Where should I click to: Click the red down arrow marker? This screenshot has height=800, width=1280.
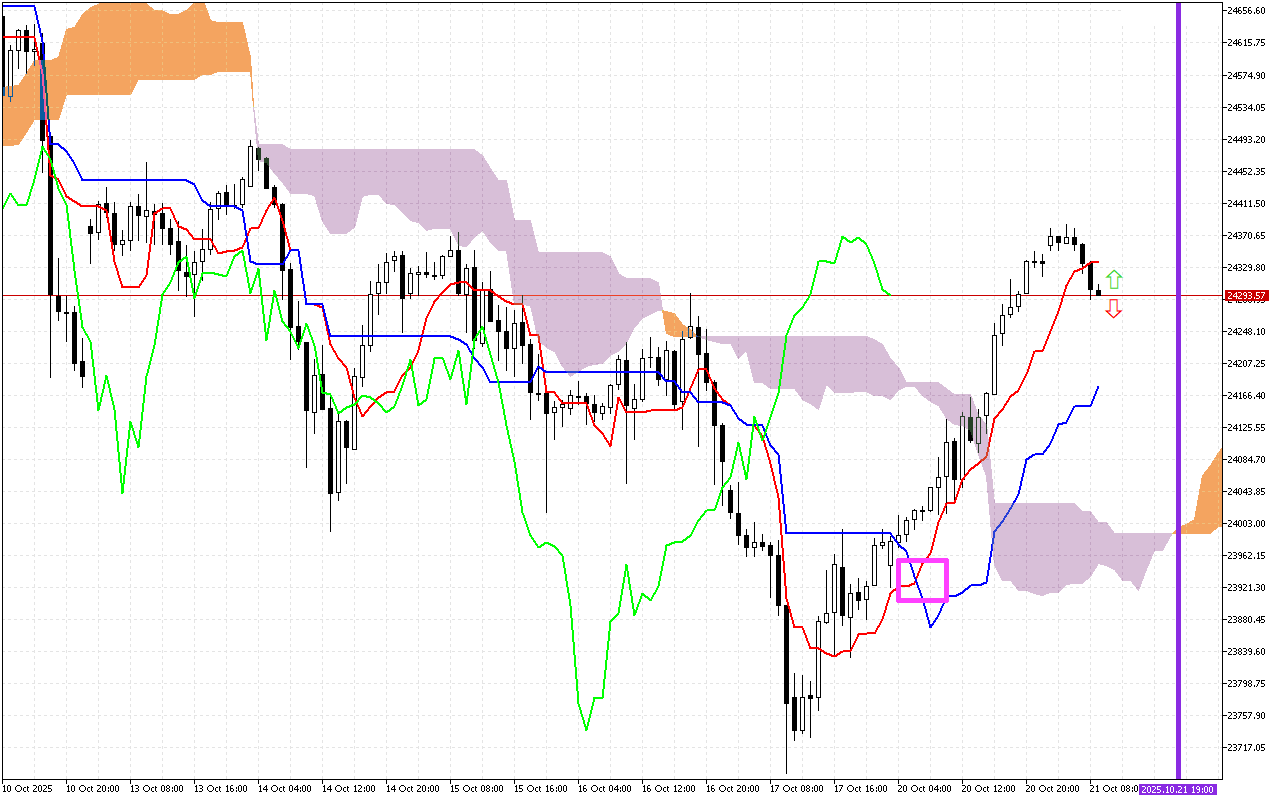tap(1114, 309)
